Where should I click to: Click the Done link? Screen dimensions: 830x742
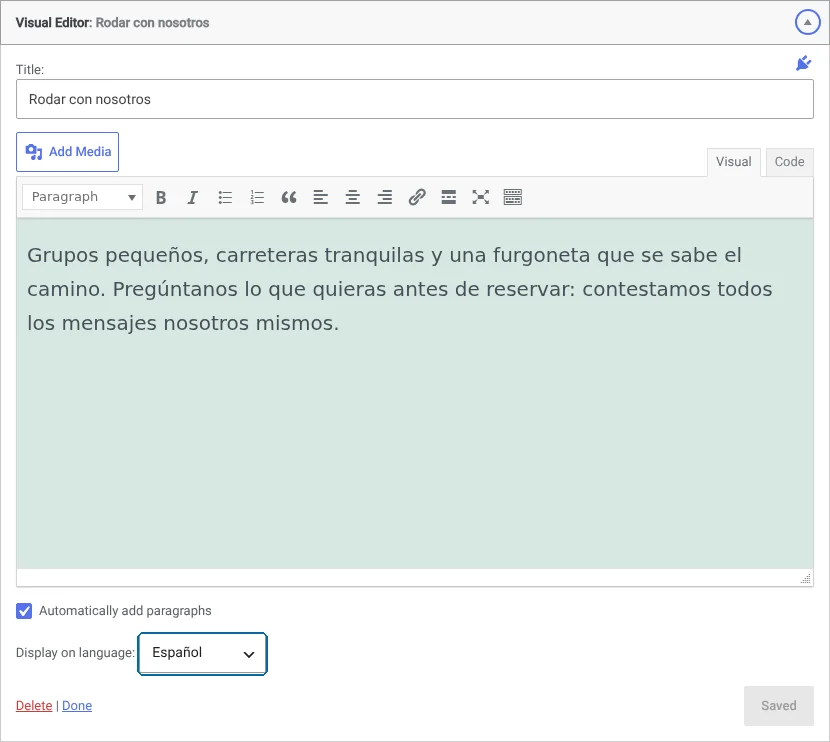pyautogui.click(x=77, y=705)
